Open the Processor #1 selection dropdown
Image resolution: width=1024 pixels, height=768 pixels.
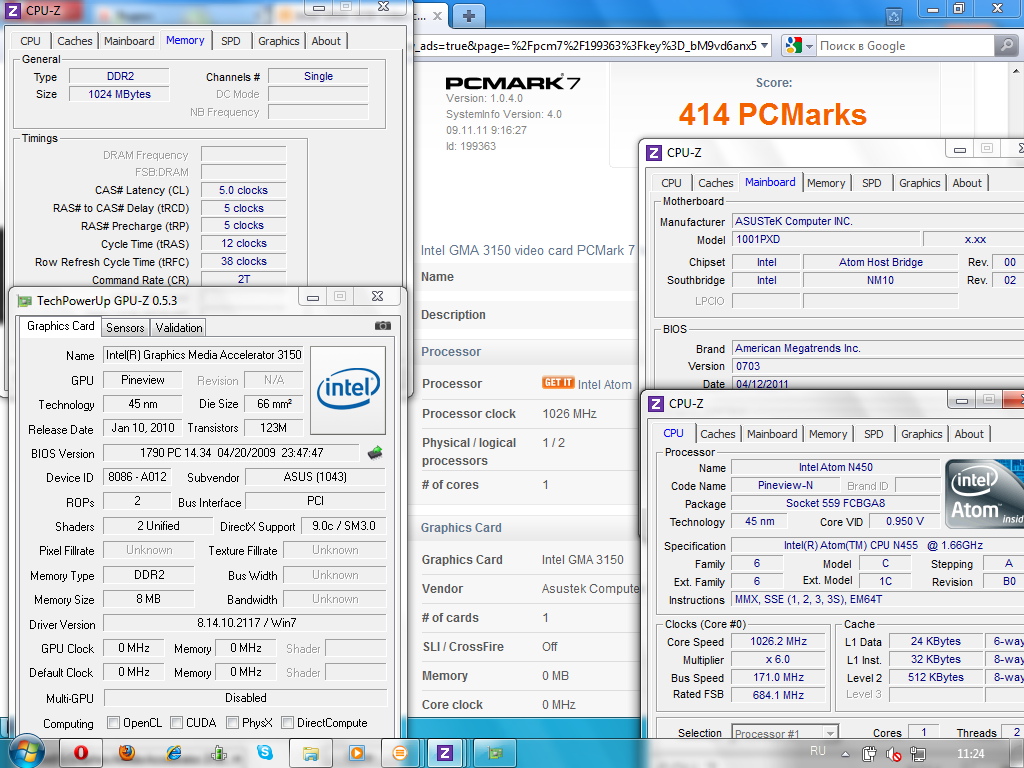coord(829,733)
